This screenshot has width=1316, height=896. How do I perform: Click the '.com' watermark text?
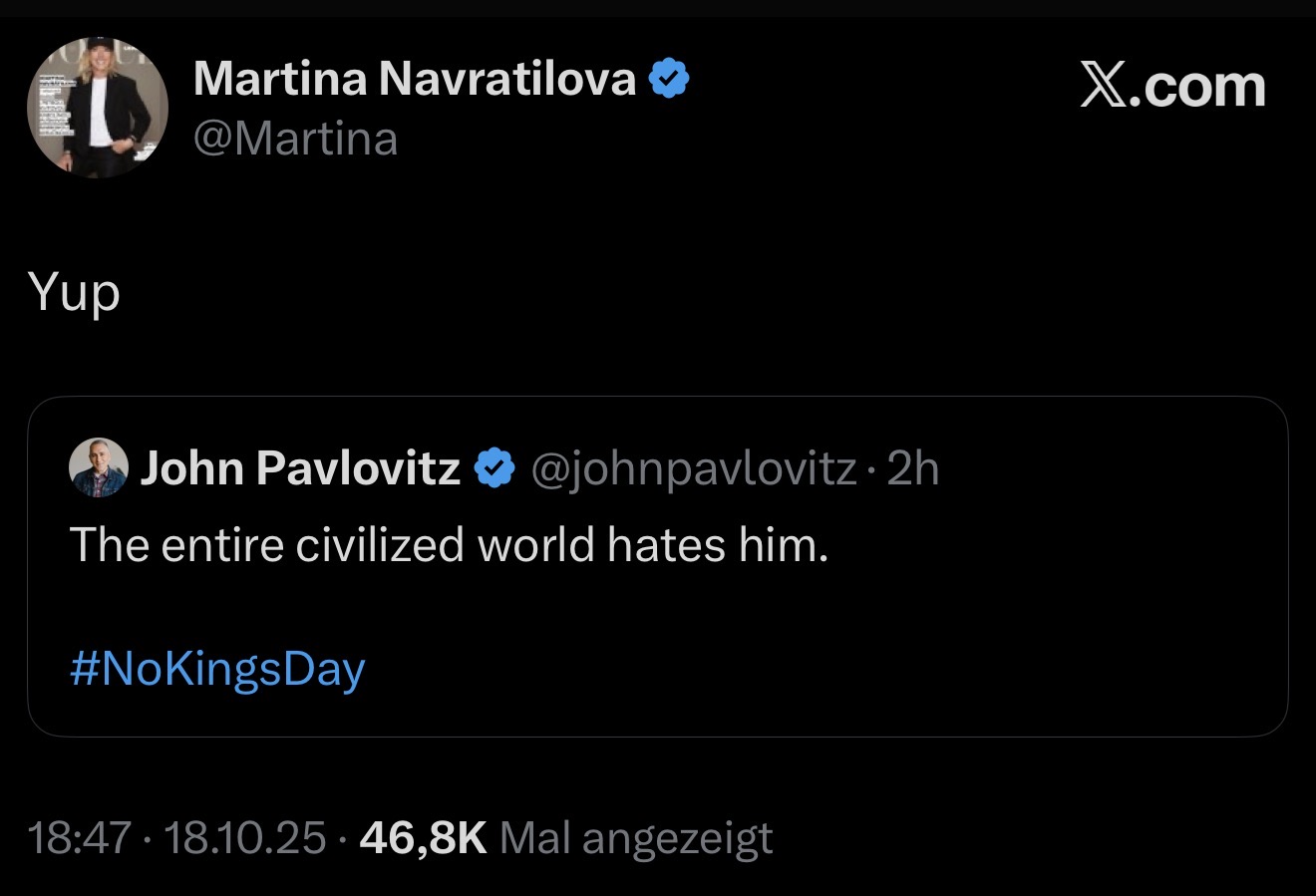coord(1204,87)
